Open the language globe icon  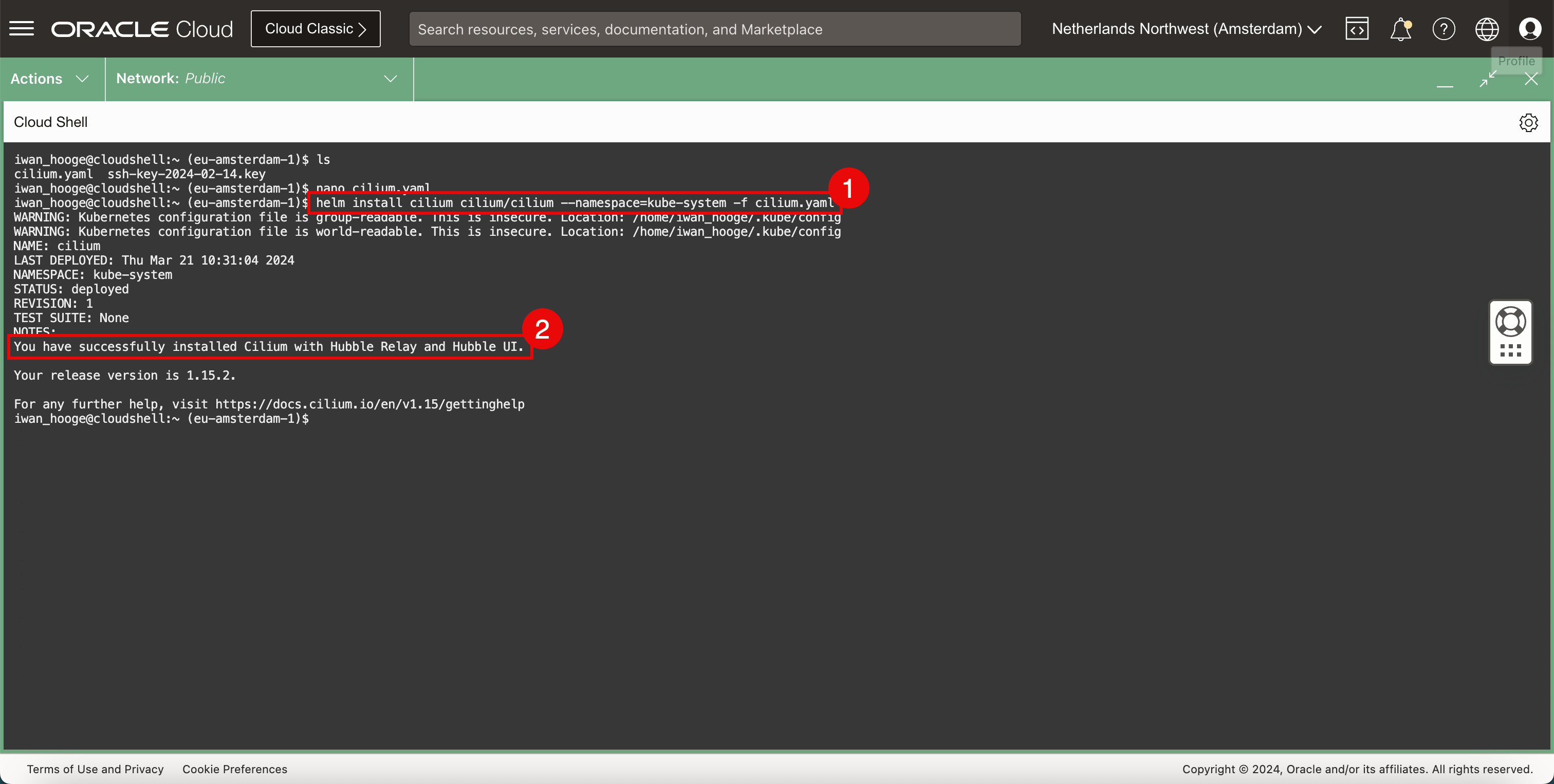click(1487, 28)
